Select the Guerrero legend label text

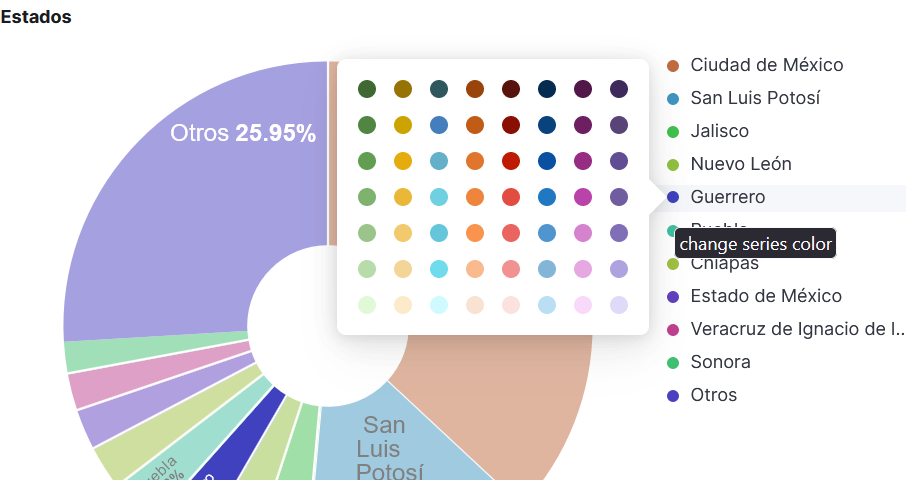point(727,197)
